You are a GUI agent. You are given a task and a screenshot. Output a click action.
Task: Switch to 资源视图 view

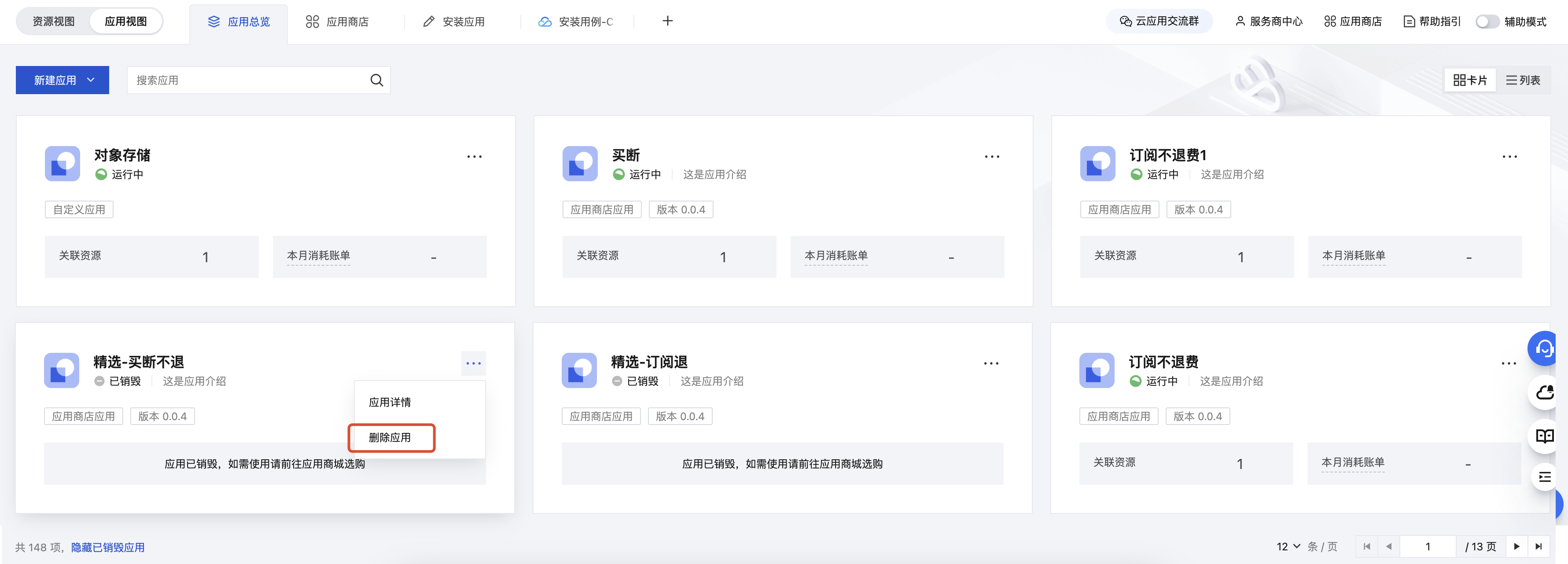[54, 21]
